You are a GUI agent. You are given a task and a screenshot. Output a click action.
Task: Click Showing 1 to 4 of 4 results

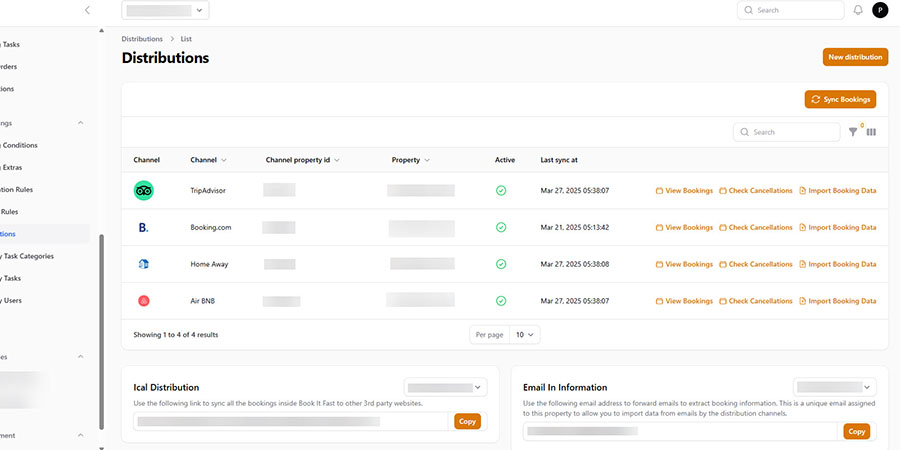click(176, 335)
